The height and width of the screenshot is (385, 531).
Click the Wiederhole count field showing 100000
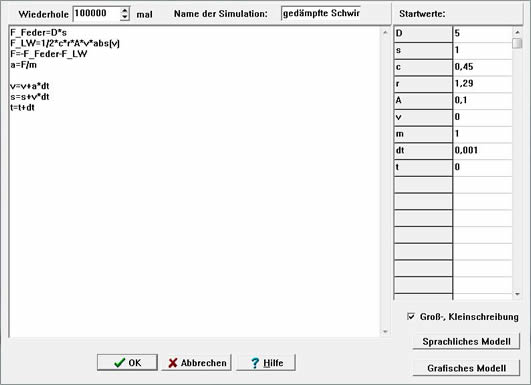click(97, 14)
